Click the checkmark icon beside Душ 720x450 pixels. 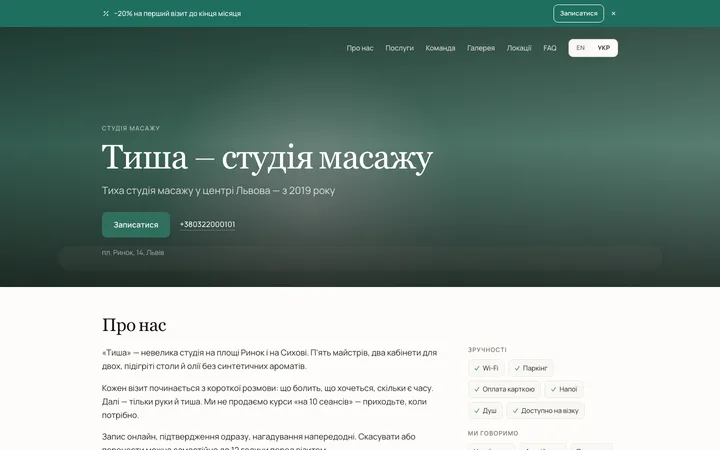(x=477, y=411)
